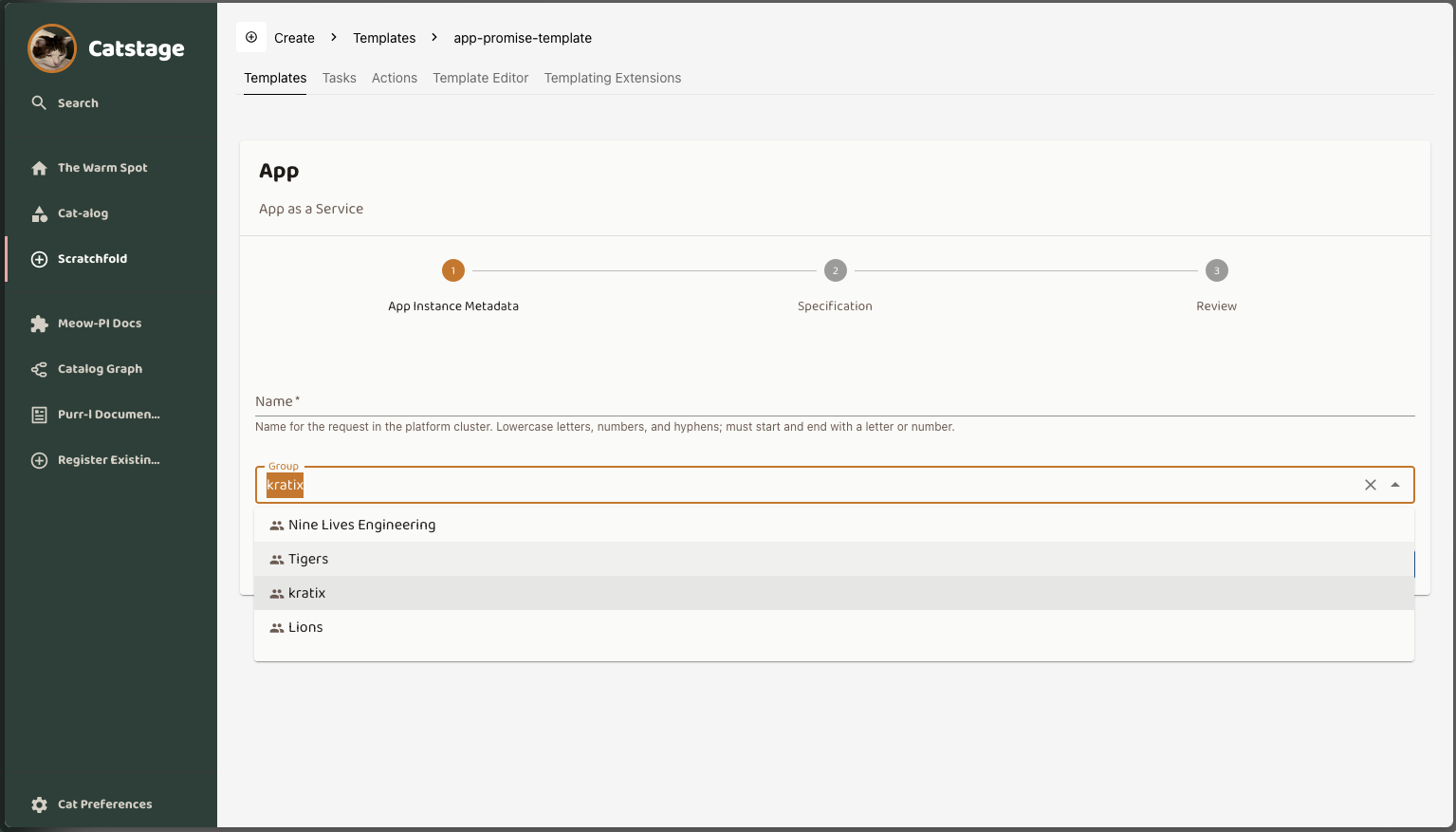Collapse the Group dropdown arrow
1456x832 pixels.
coord(1395,485)
